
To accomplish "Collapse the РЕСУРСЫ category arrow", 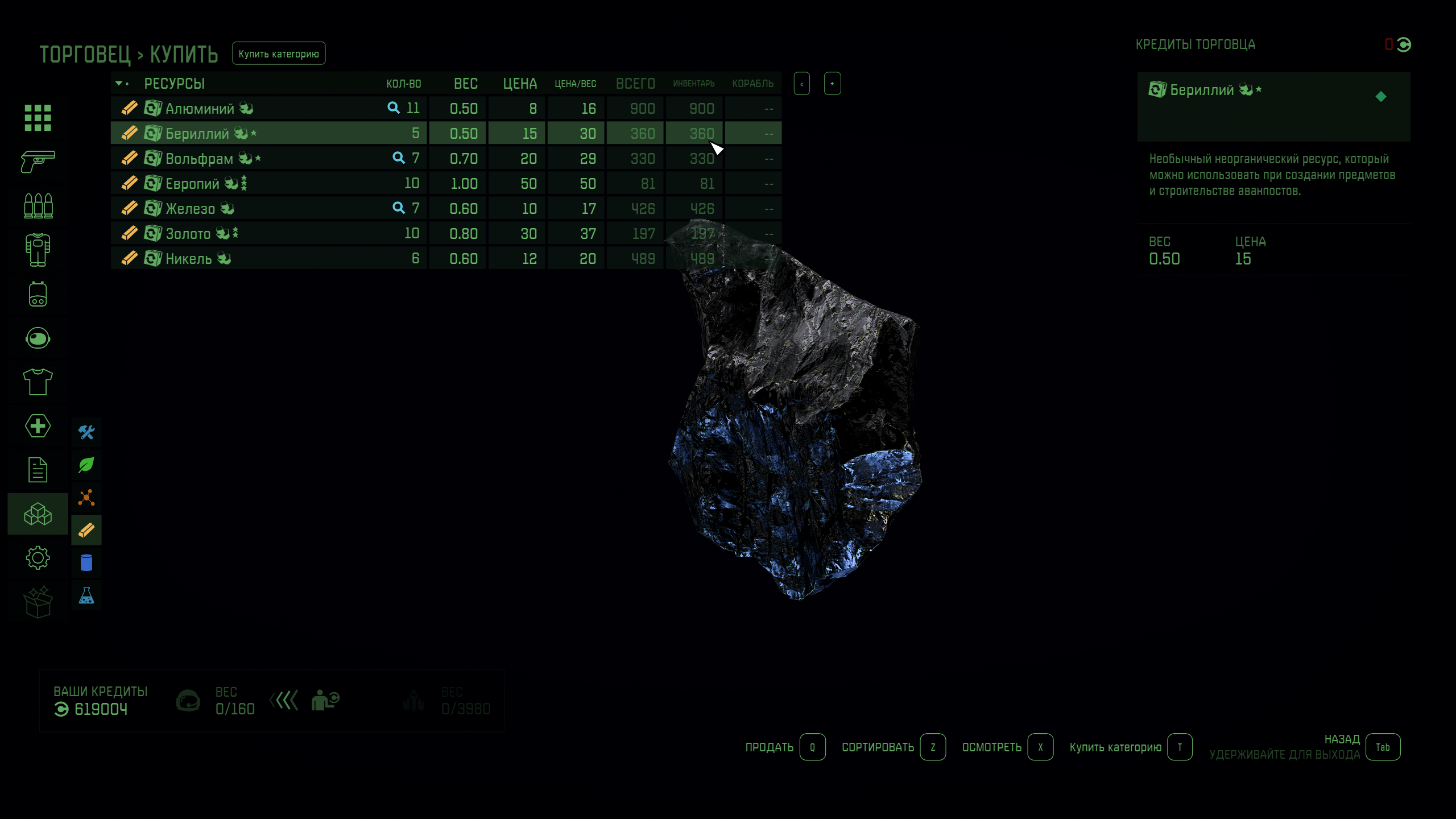I will pos(119,84).
